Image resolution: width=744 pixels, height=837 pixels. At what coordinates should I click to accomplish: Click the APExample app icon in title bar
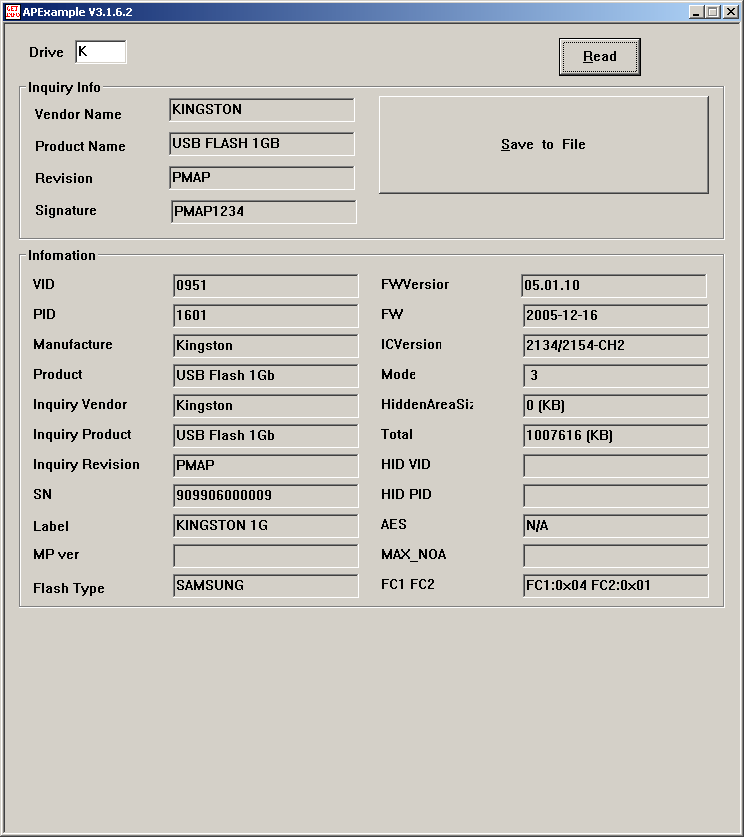tap(12, 11)
